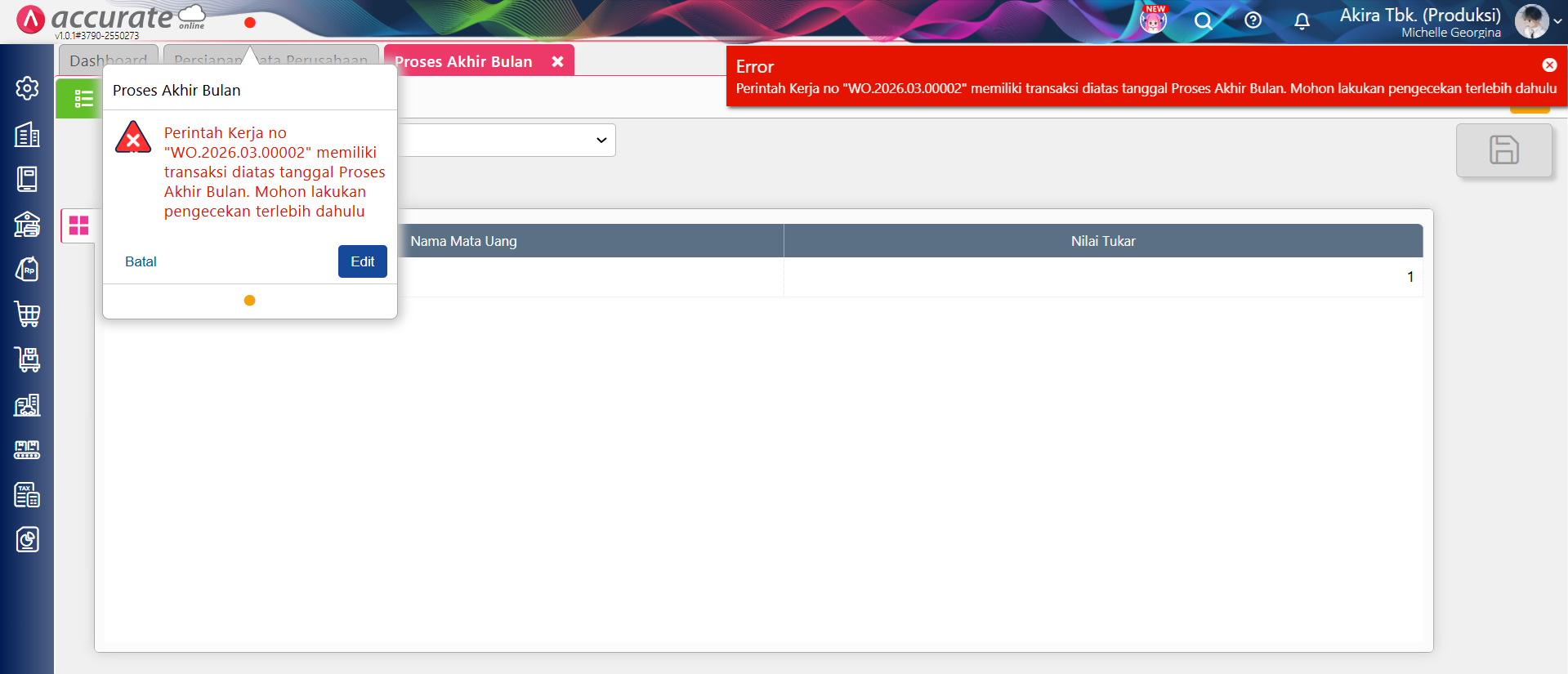Open the Cash and Bank module icon

(x=27, y=224)
